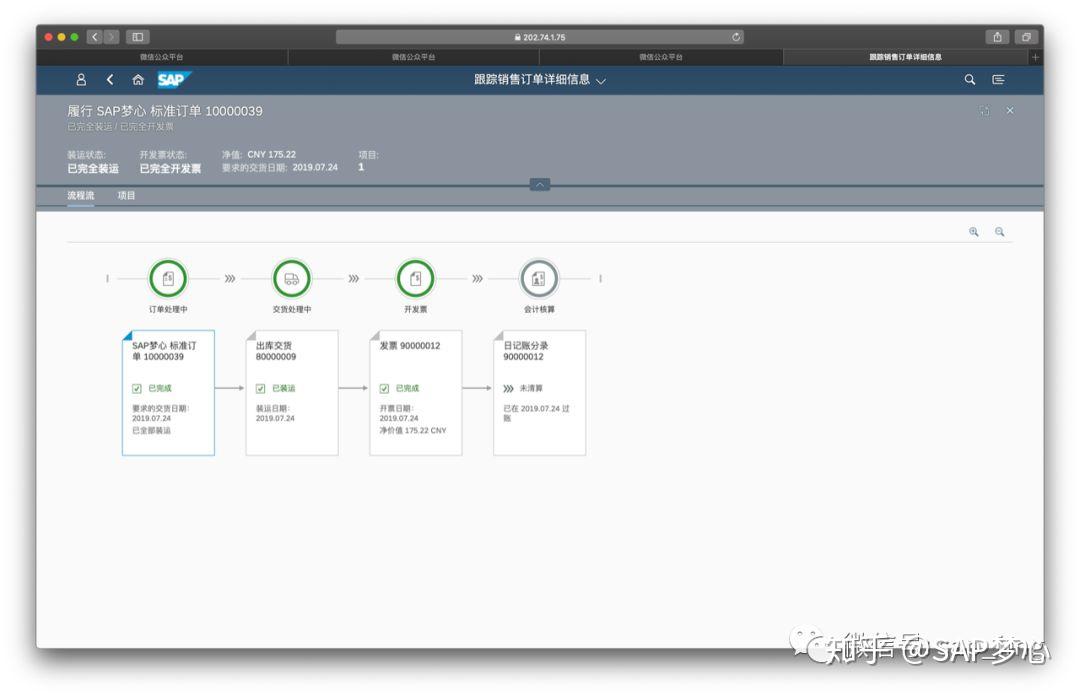1080x696 pixels.
Task: Select the third 微信公众平台 browser tab
Action: point(661,57)
